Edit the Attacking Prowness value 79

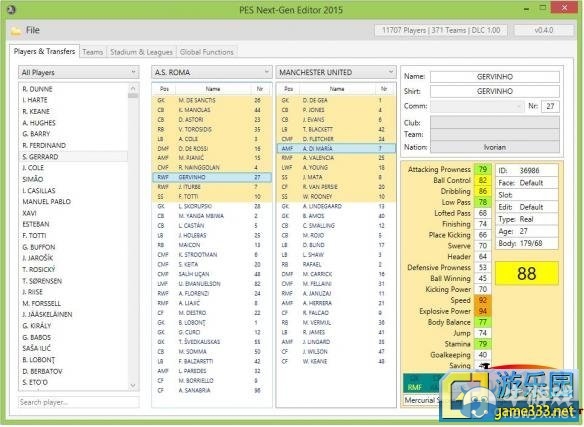pyautogui.click(x=483, y=169)
